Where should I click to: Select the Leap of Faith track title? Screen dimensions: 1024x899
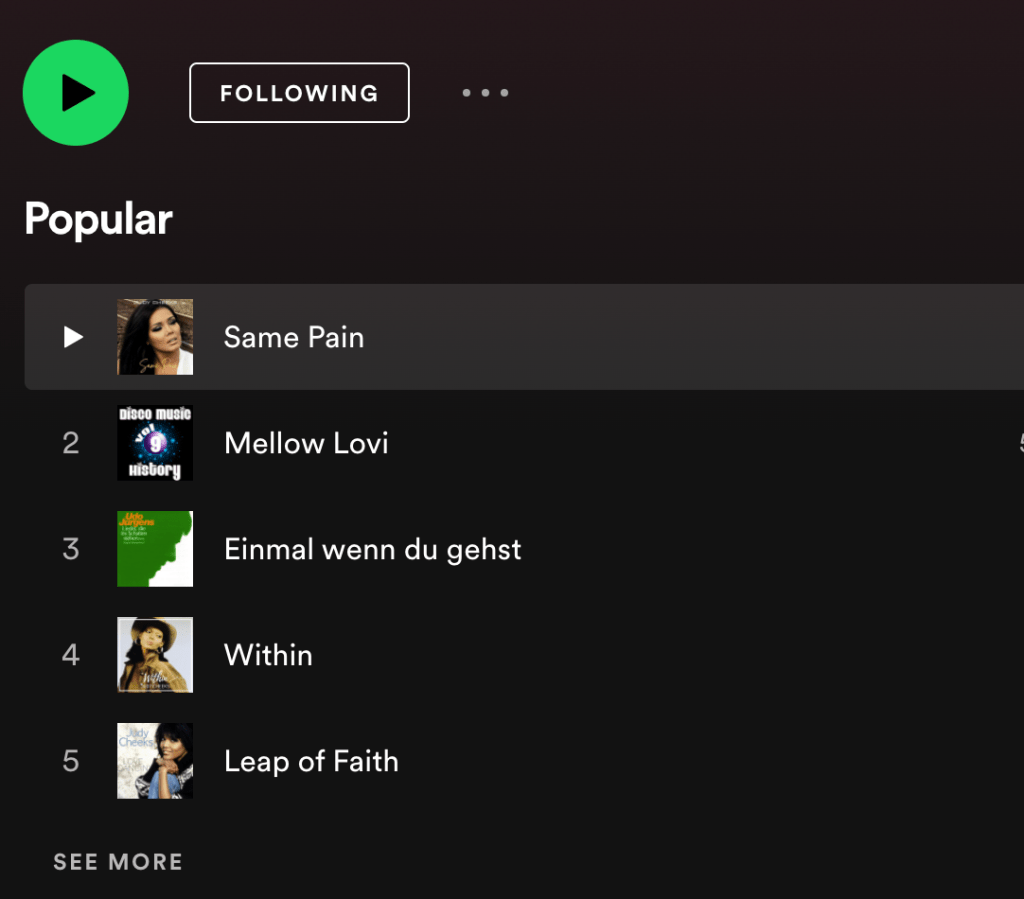click(311, 761)
